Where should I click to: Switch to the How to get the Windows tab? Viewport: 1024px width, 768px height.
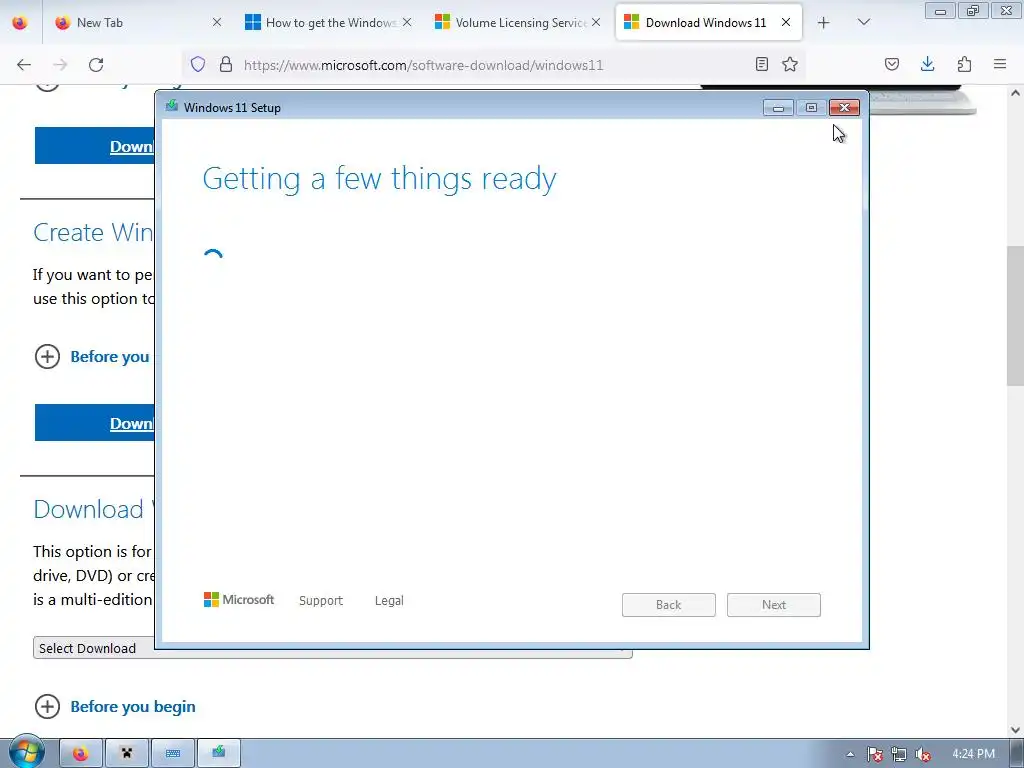click(x=328, y=22)
